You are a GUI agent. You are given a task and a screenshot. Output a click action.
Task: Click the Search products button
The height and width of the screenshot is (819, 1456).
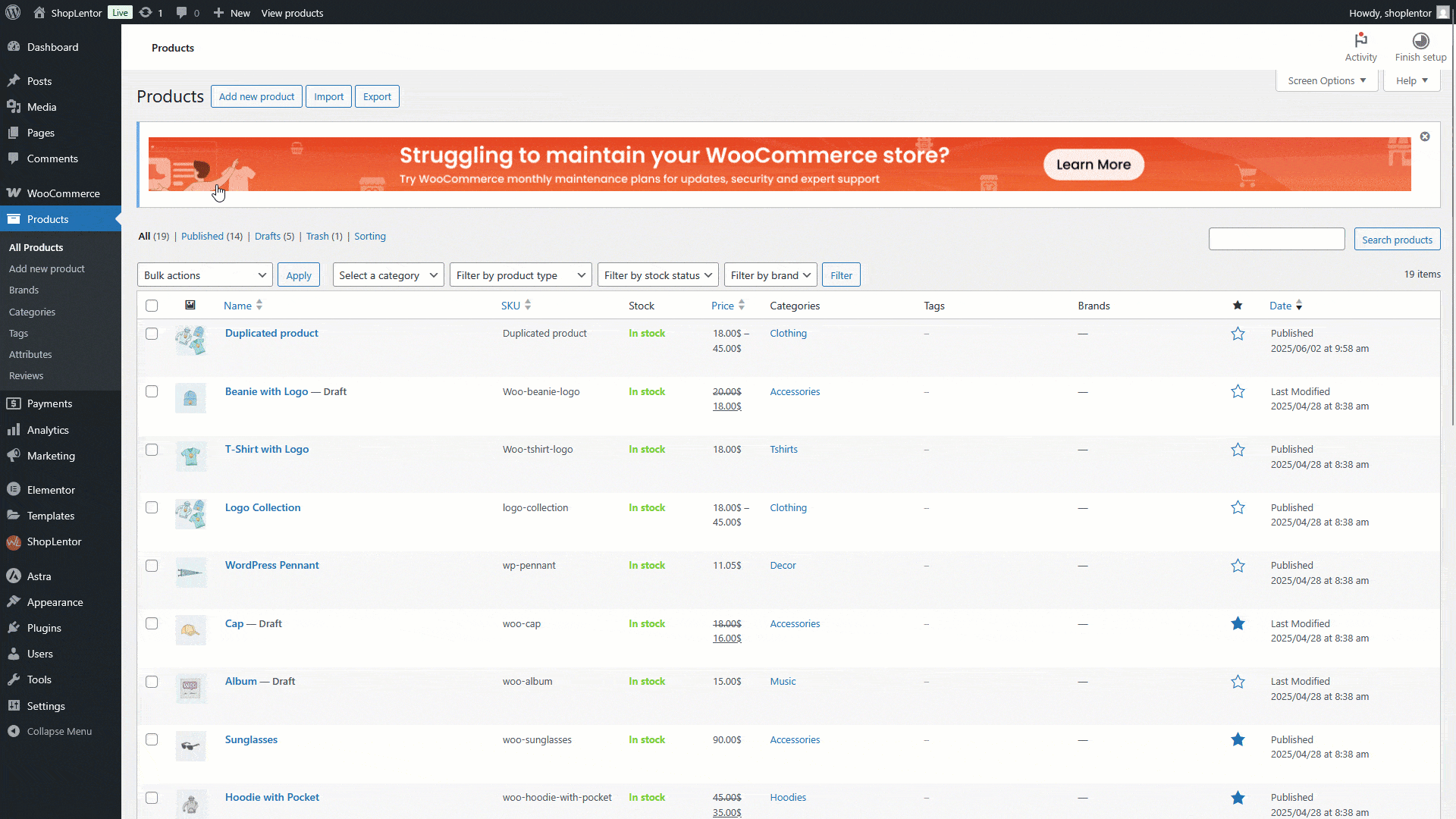pyautogui.click(x=1397, y=240)
